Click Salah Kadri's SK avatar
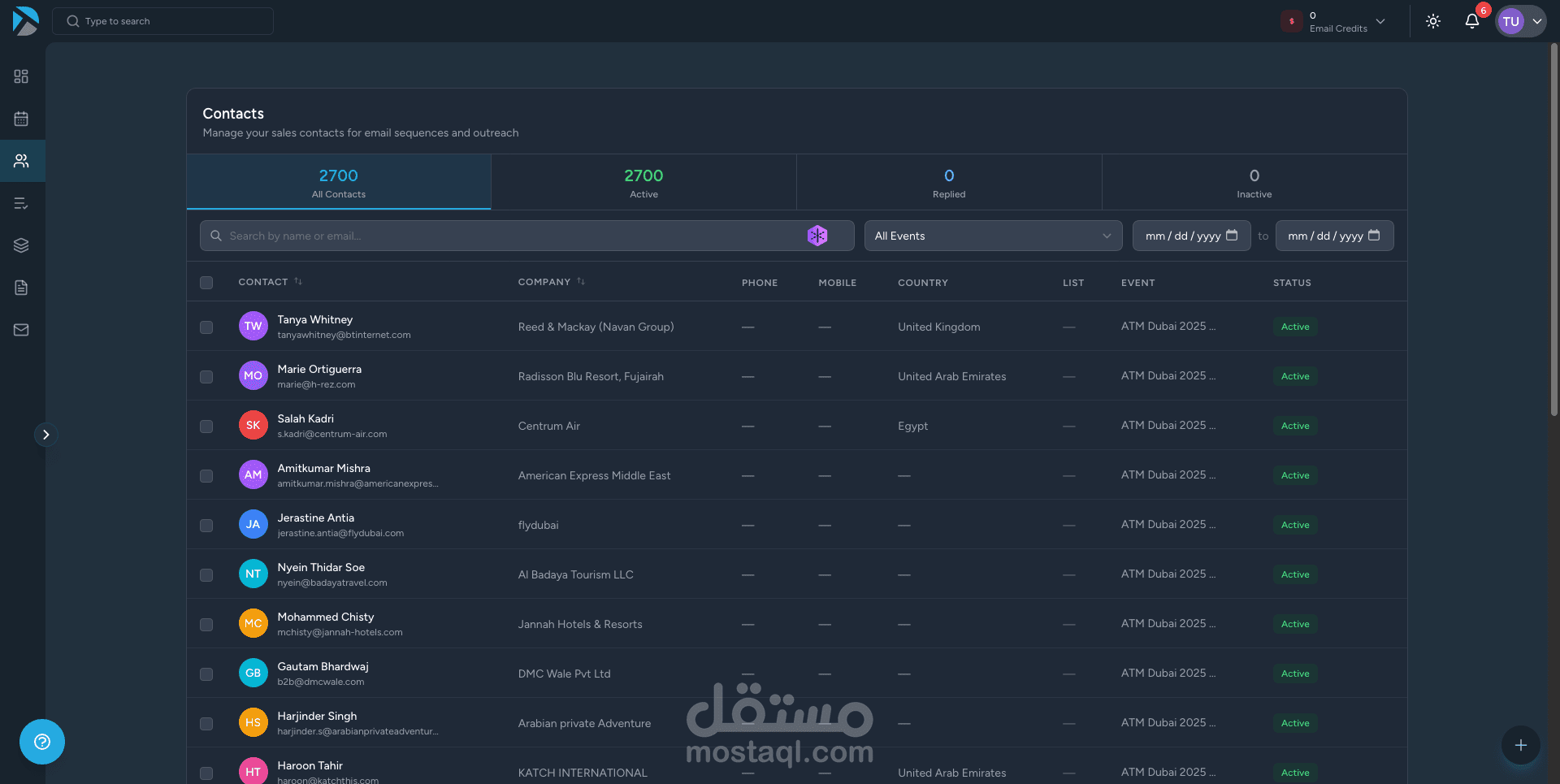 point(253,426)
